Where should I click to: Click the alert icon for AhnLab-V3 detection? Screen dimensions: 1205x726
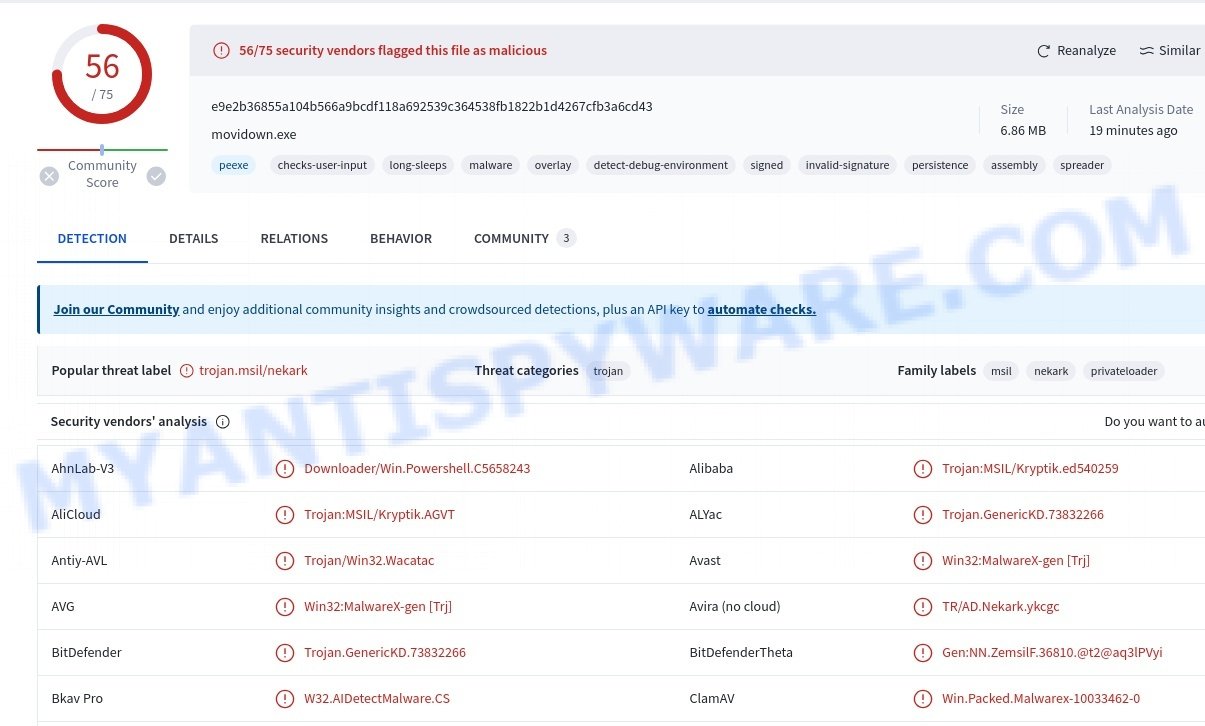tap(285, 469)
